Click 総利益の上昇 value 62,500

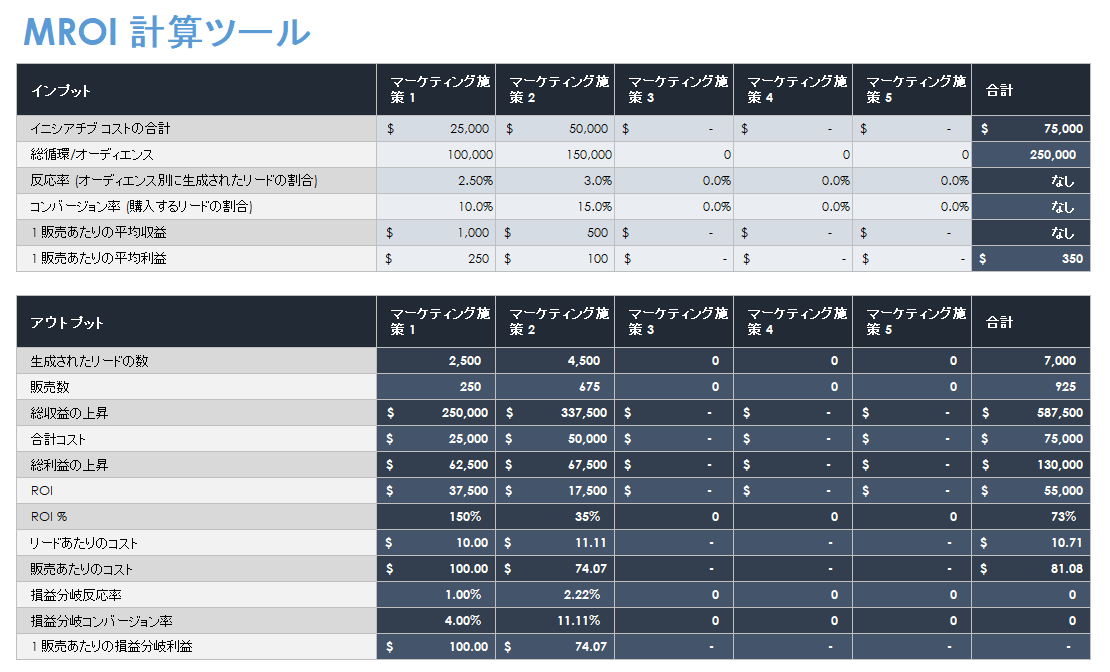436,465
